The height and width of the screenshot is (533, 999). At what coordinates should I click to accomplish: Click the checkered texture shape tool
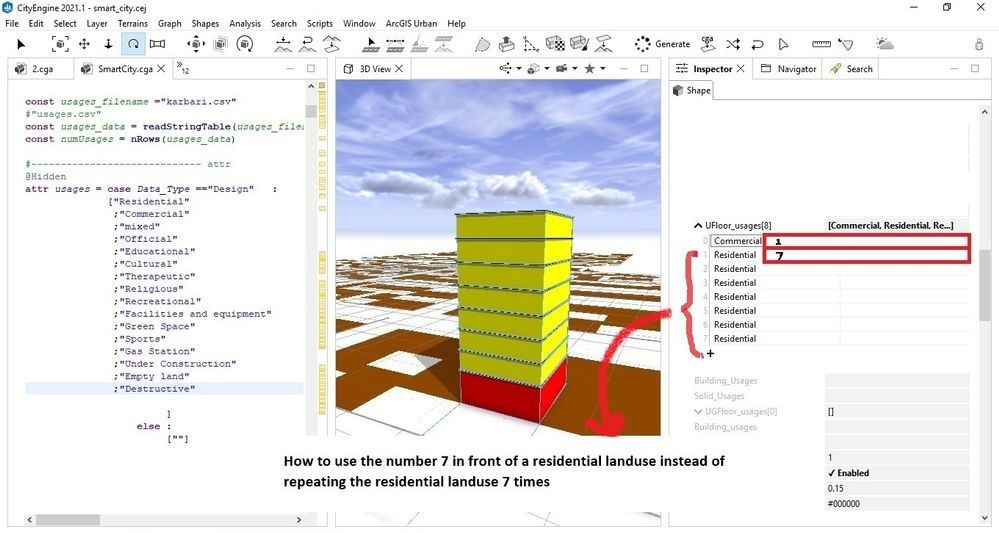click(556, 44)
